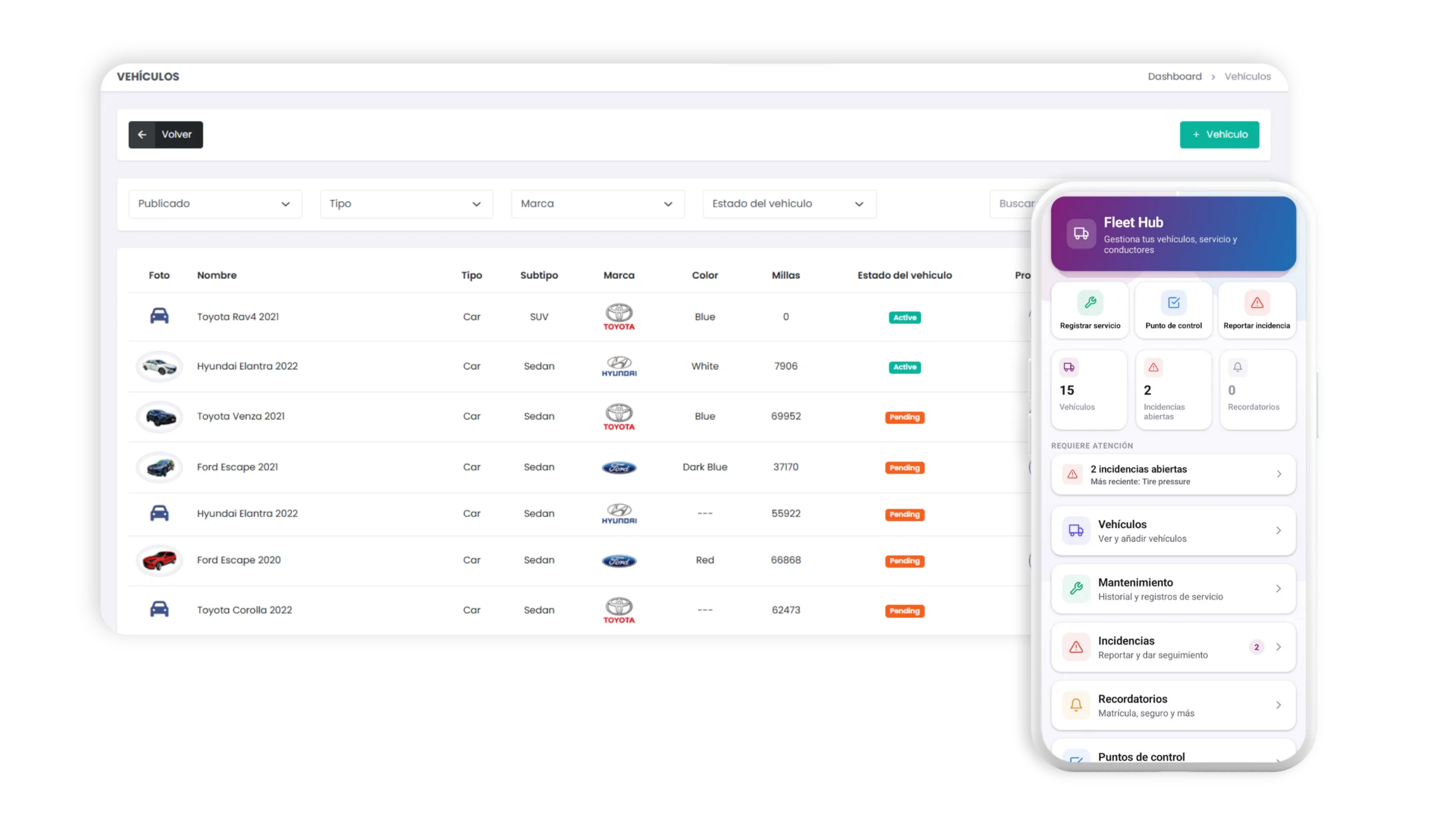Click the placeholder car icon for Toyota Rav4 2021
Screen dimensions: 1456x819
coord(159,316)
